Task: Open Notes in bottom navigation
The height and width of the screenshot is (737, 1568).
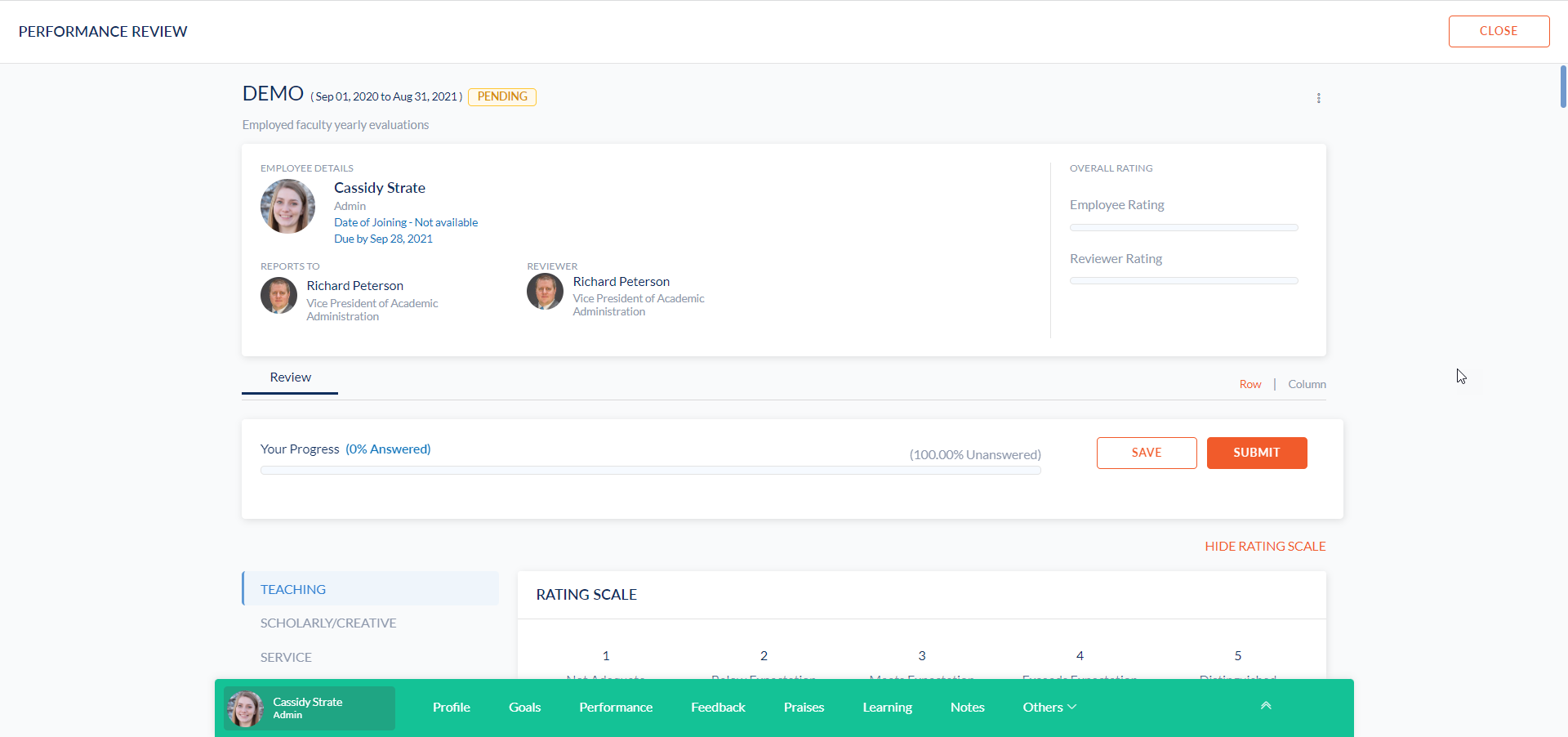Action: [967, 708]
